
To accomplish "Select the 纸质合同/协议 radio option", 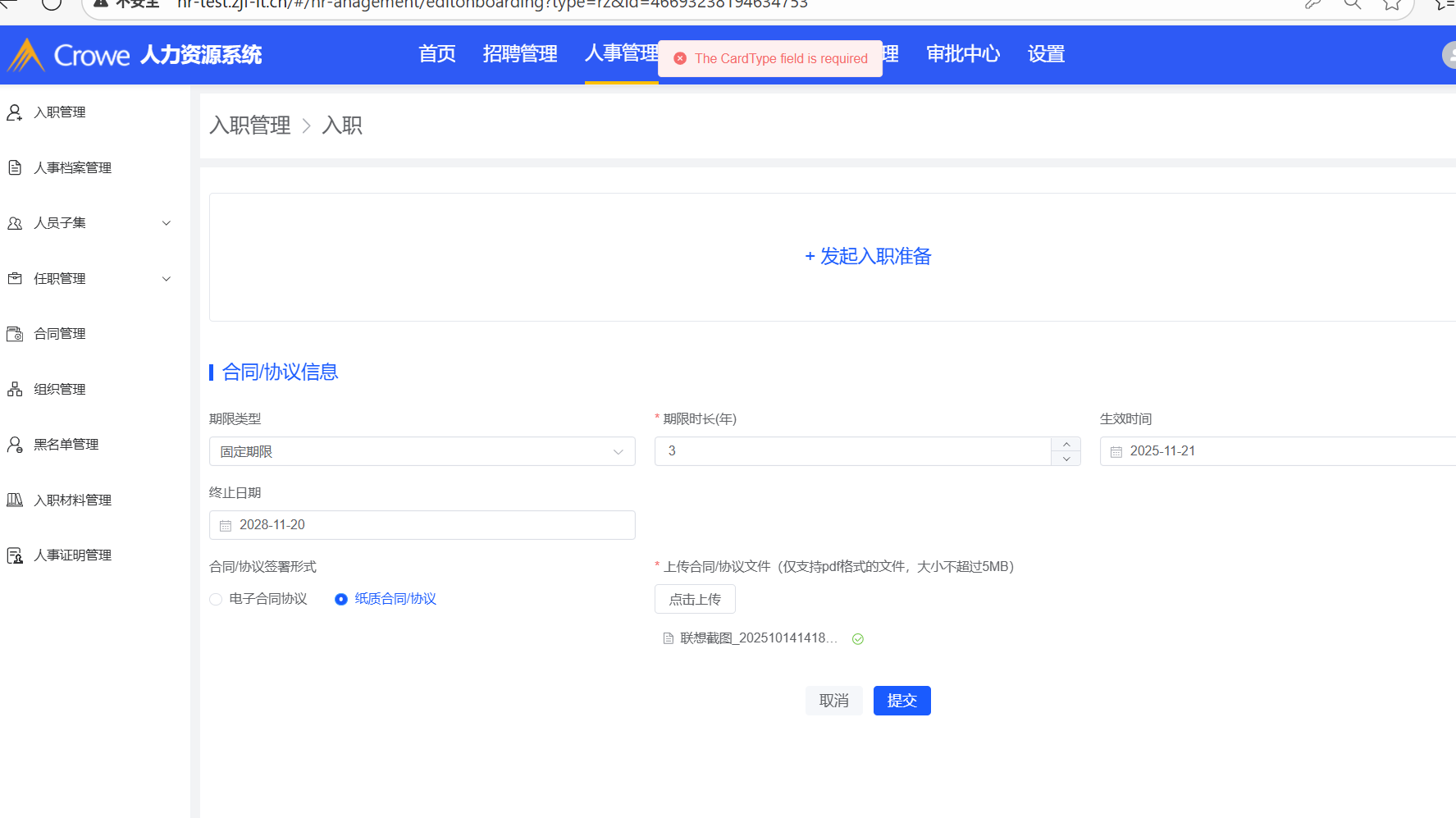I will pos(341,599).
